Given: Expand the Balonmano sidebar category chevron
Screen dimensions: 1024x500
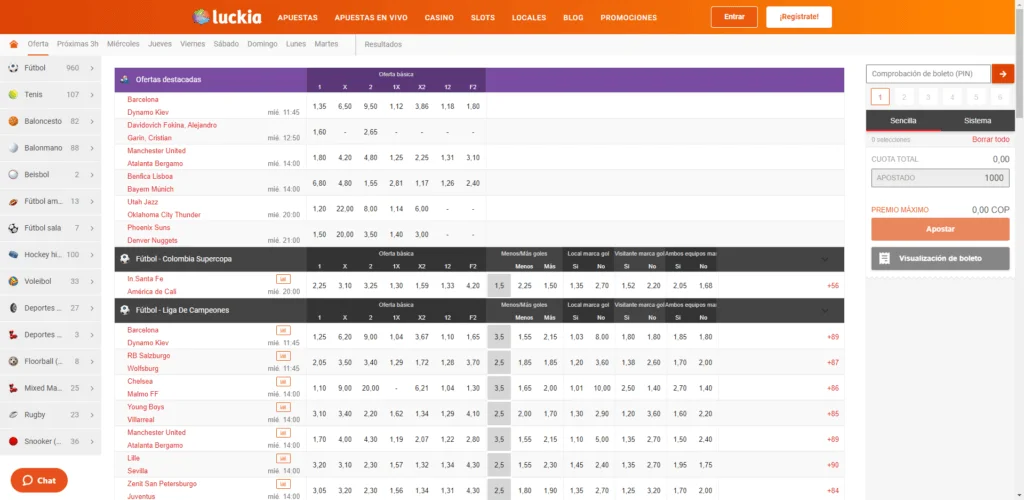Looking at the screenshot, I should click(92, 148).
